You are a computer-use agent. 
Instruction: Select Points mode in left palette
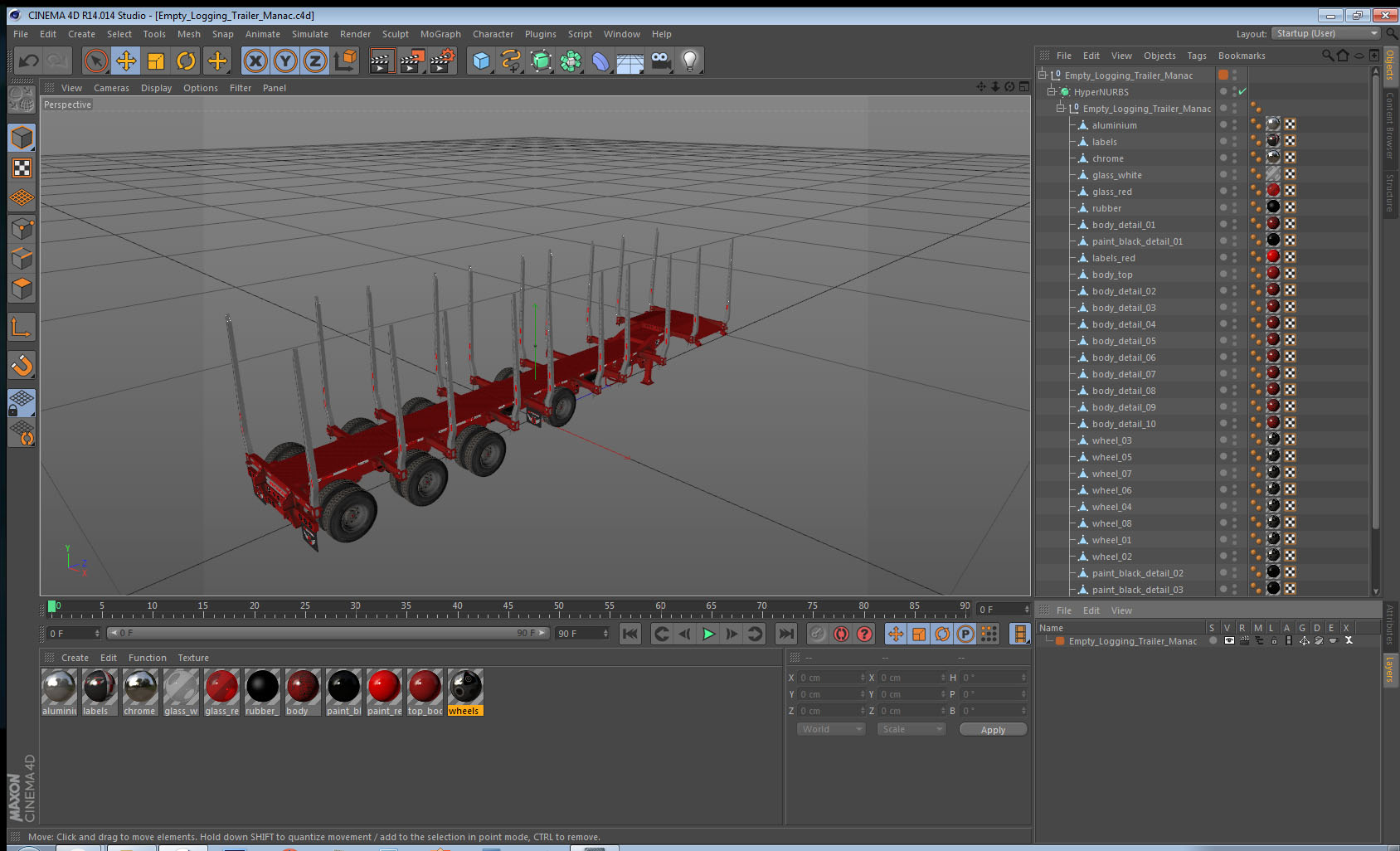pos(22,228)
